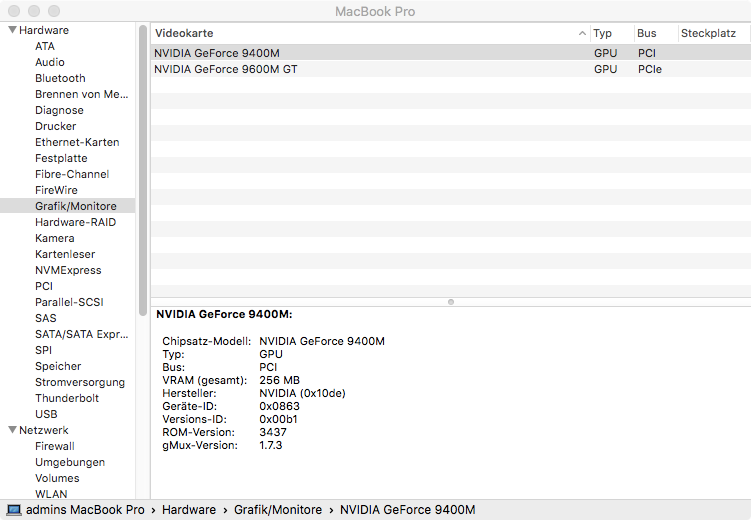Click NVIDIA GeForce 9400M in path bar
Screen dimensions: 751x520
tap(408, 510)
